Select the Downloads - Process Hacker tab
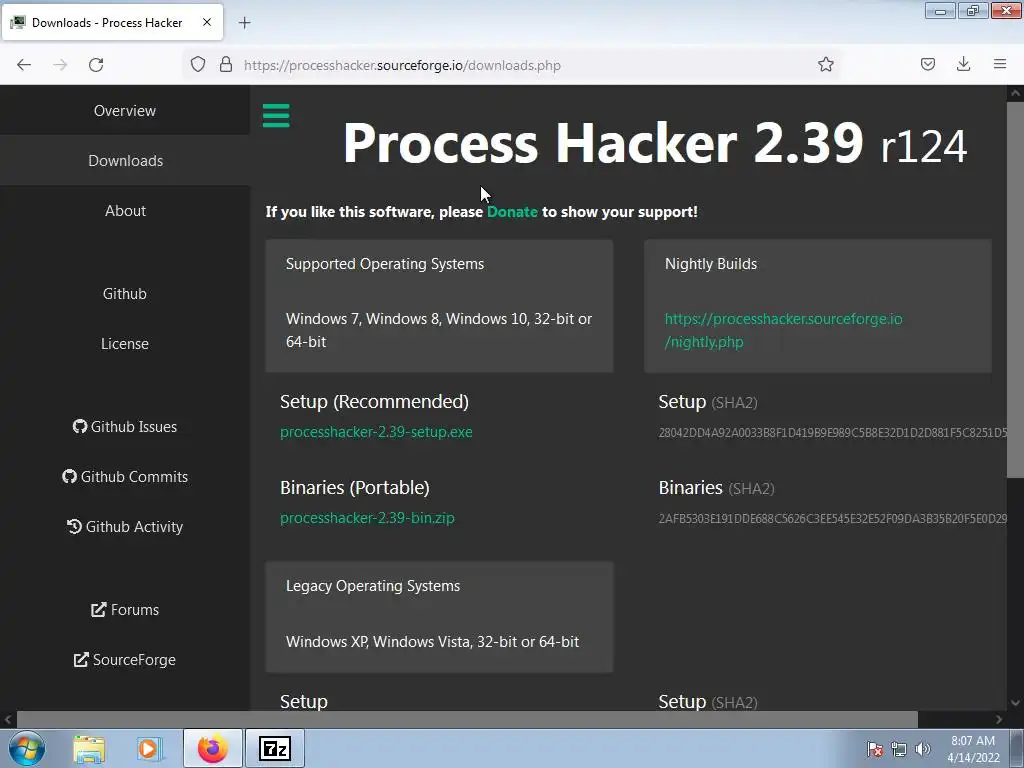Viewport: 1024px width, 768px height. pos(112,23)
